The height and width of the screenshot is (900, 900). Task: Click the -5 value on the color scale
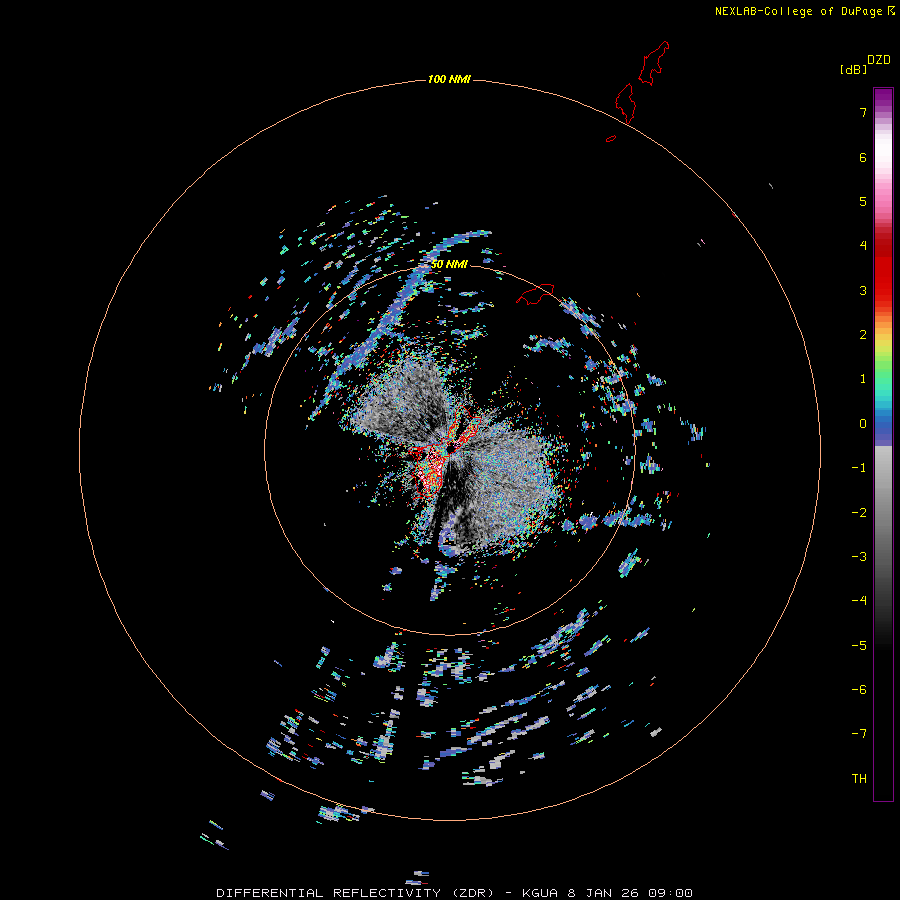tap(859, 646)
